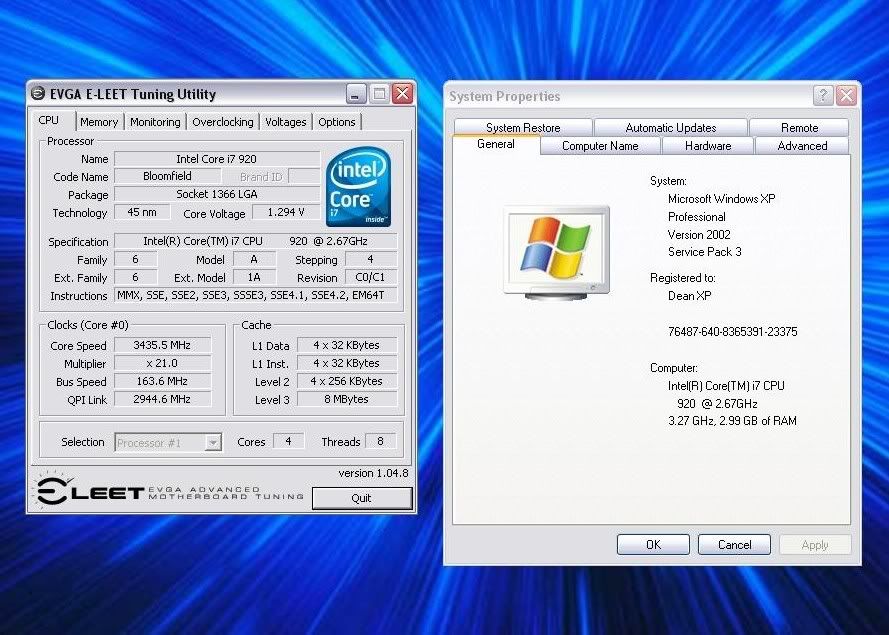889x635 pixels.
Task: Select the QPI Link speed field
Action: tap(162, 399)
